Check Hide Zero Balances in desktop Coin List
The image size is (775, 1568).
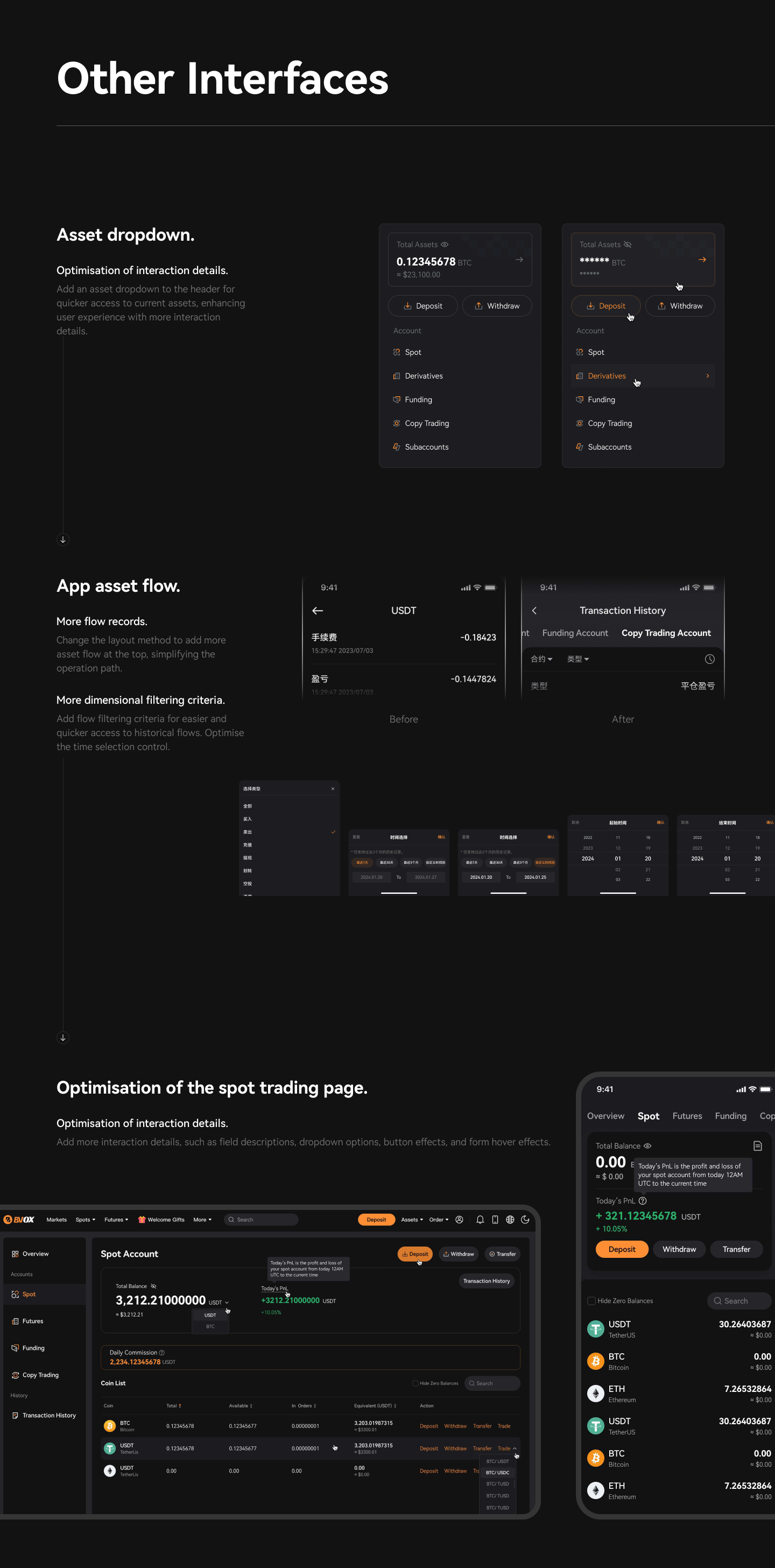415,1383
